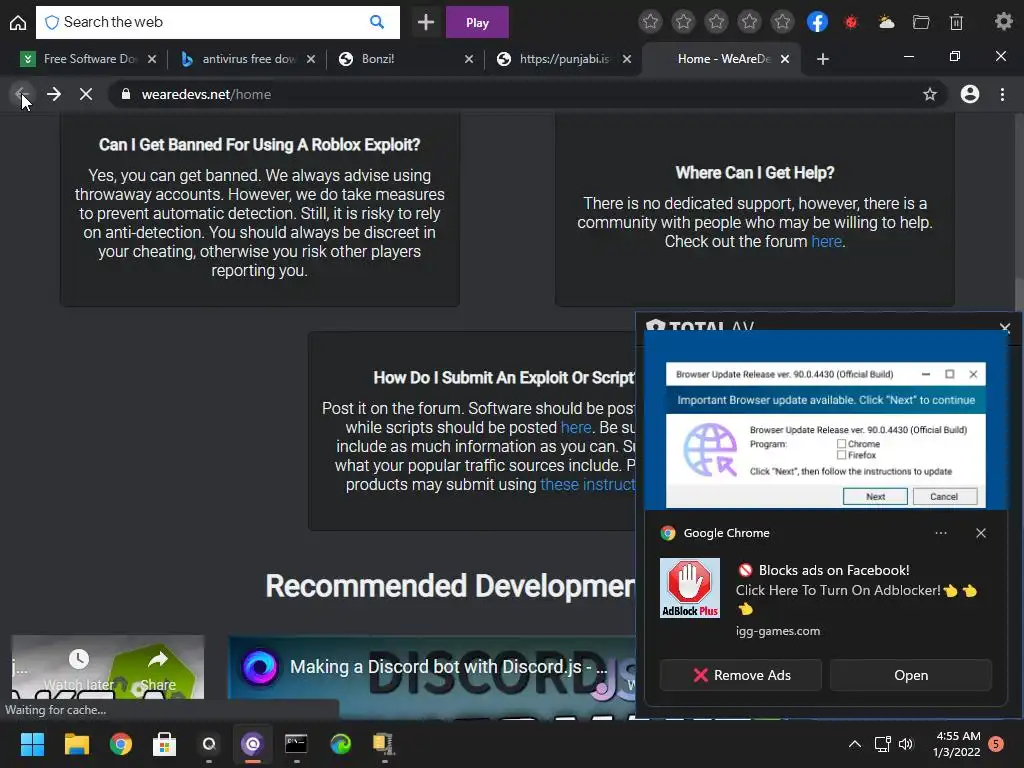Open the Windows Start menu
Viewport: 1024px width, 768px height.
click(x=32, y=744)
